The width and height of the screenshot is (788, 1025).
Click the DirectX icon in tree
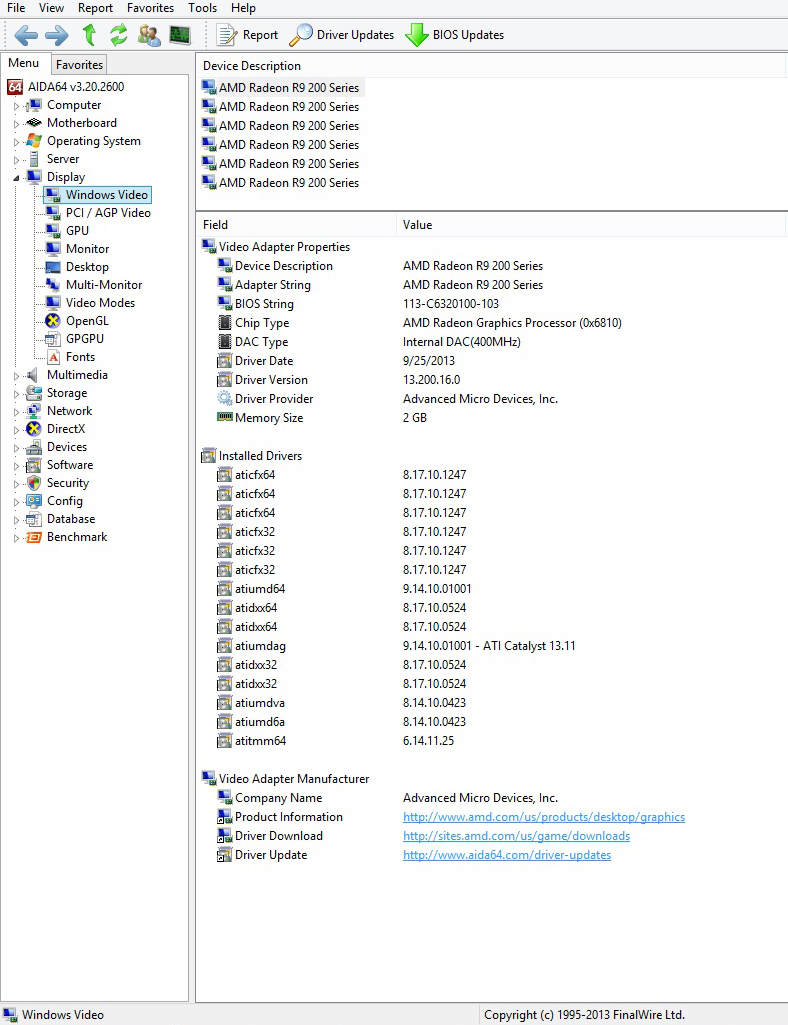[x=33, y=429]
